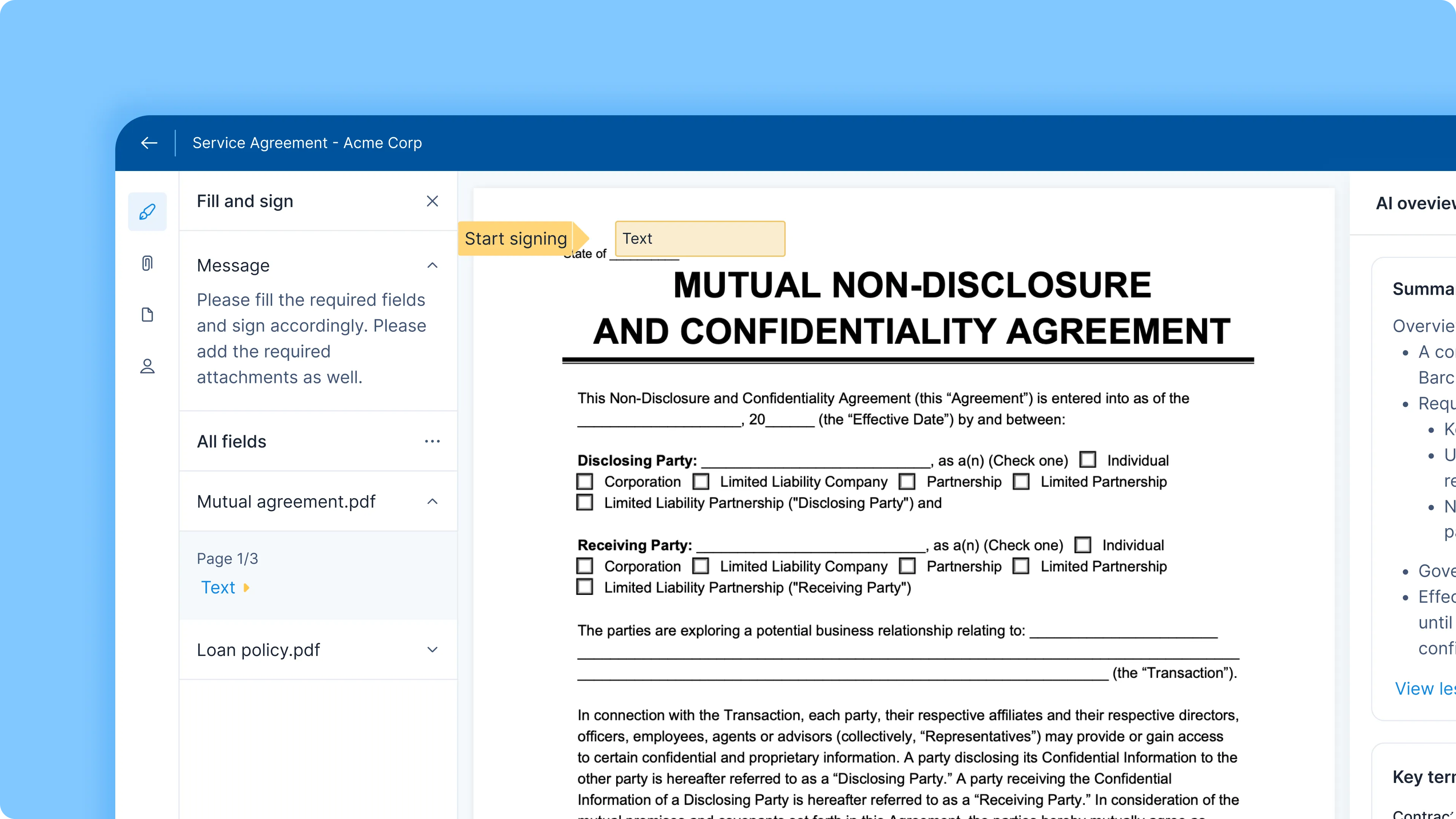Open the attachments paperclip icon
The height and width of the screenshot is (819, 1456).
(x=147, y=264)
